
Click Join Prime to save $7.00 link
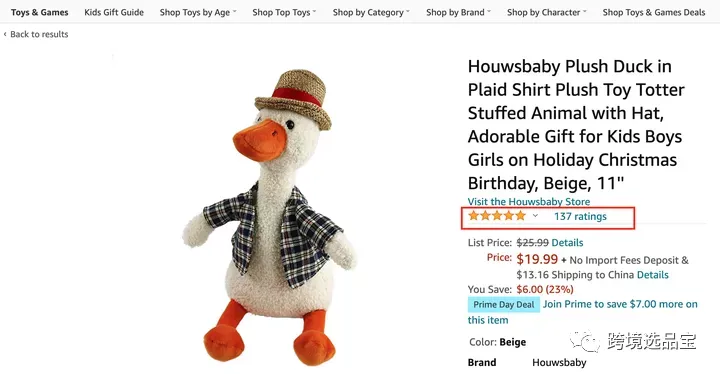(582, 312)
